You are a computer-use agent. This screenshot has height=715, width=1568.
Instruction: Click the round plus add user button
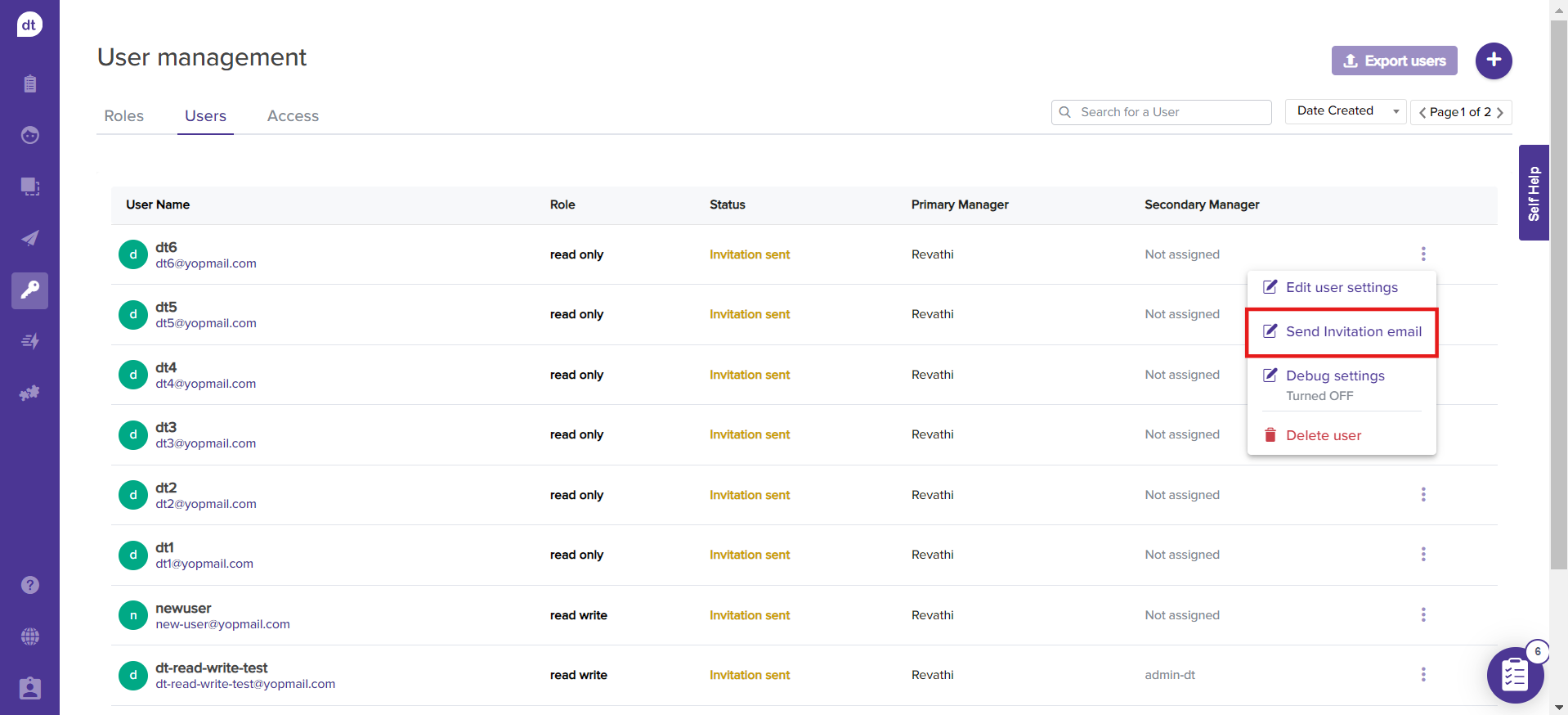1493,61
